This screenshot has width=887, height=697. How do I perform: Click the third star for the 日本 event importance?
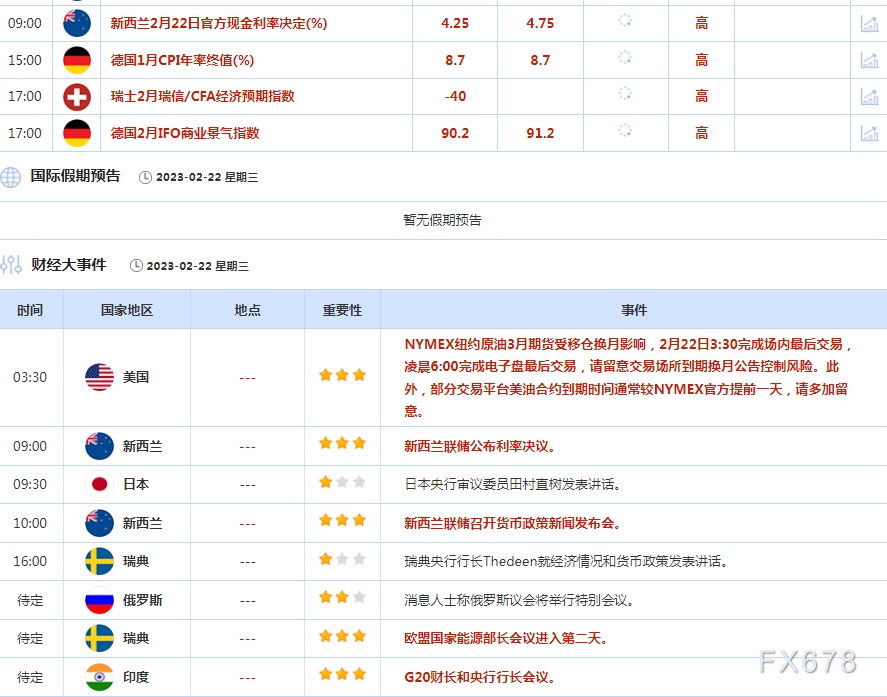[357, 482]
